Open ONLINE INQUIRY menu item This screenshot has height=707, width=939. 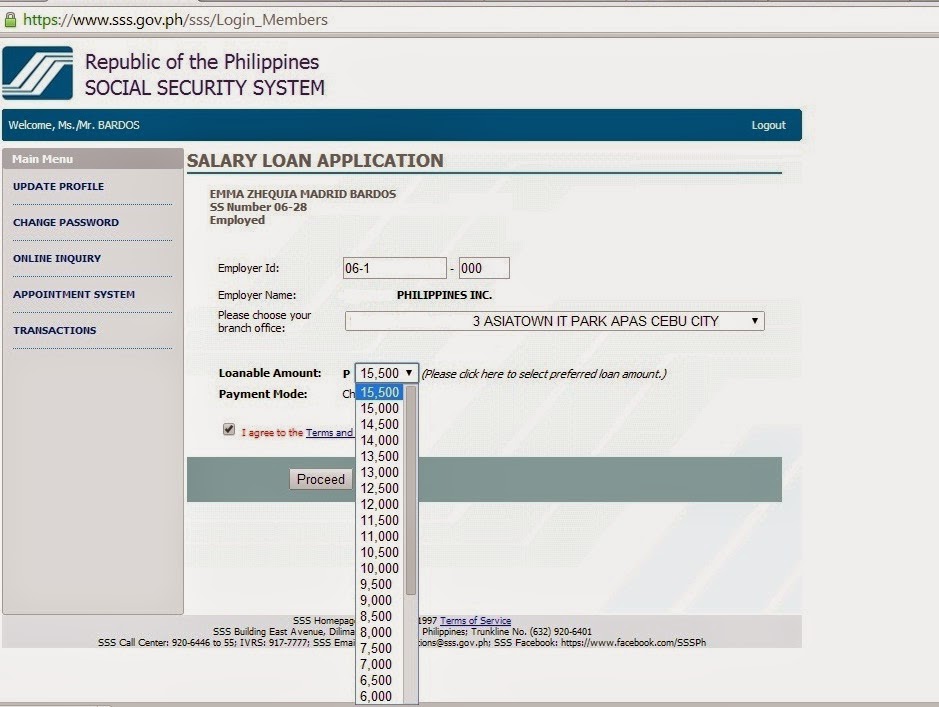tap(57, 259)
